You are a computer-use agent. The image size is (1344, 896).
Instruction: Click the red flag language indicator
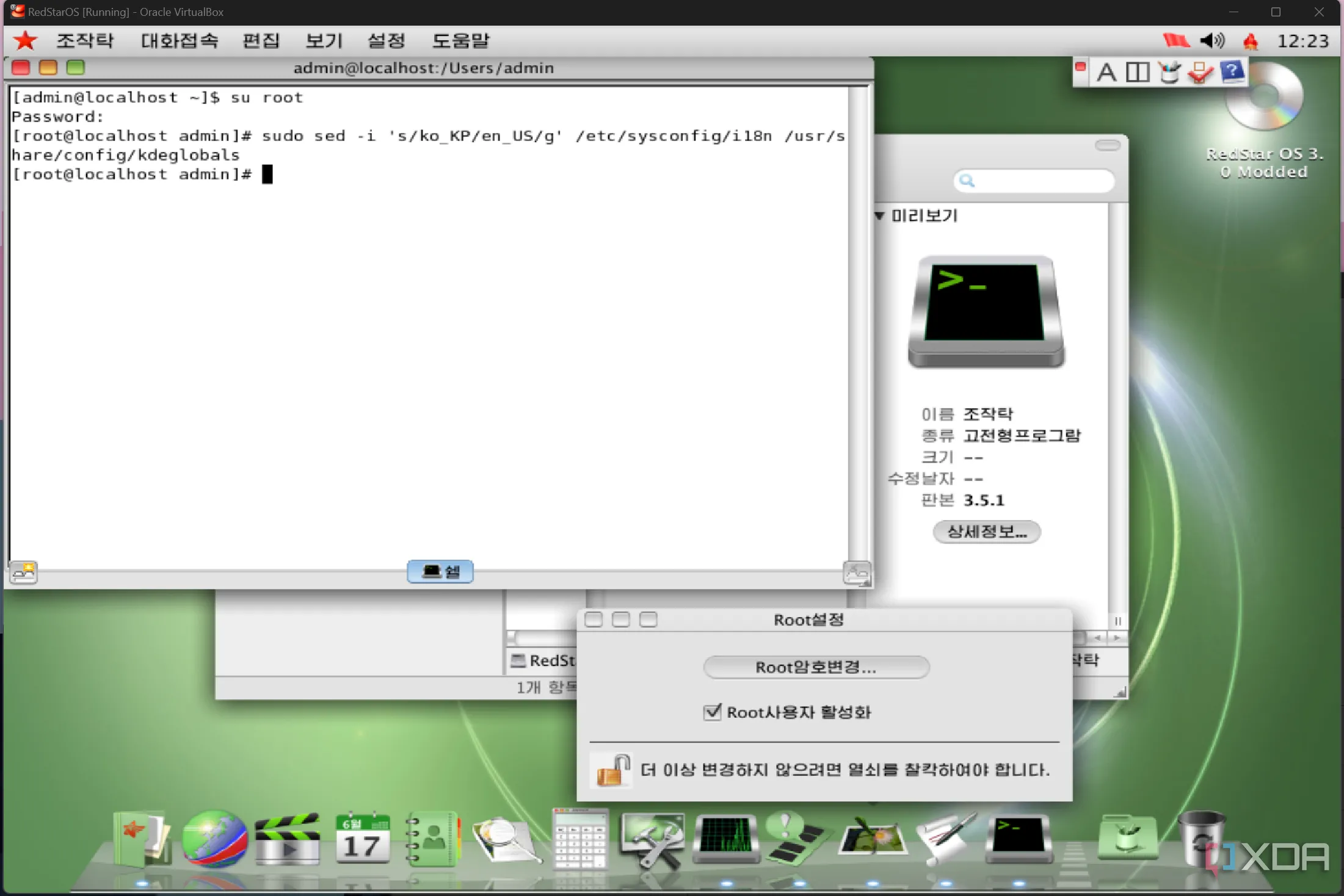[1175, 41]
